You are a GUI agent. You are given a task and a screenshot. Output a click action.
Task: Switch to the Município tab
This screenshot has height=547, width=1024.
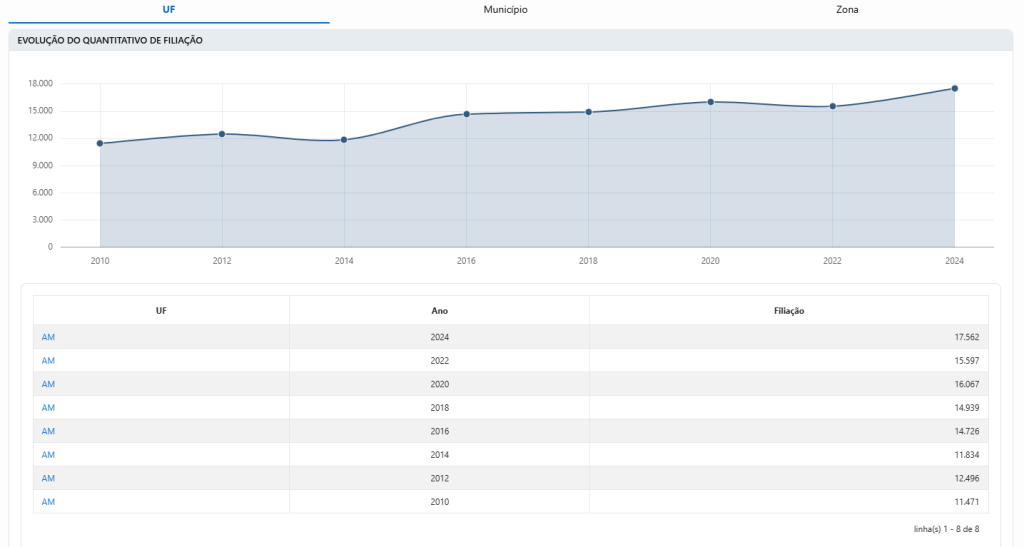(x=505, y=9)
